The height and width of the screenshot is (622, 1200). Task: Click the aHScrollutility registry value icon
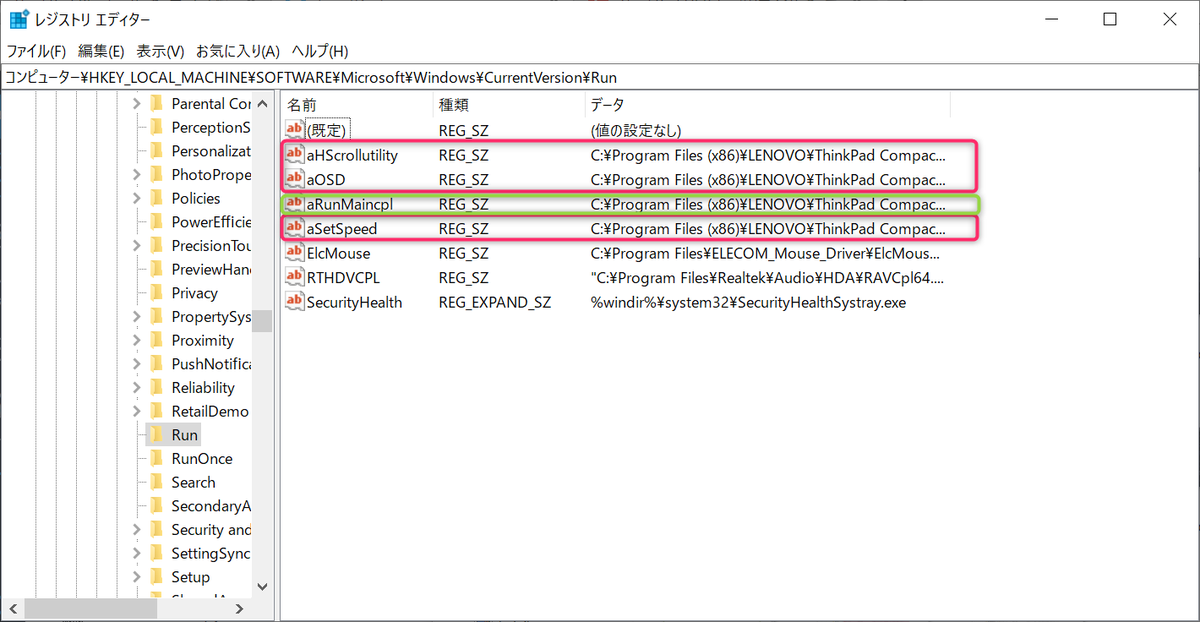coord(295,155)
